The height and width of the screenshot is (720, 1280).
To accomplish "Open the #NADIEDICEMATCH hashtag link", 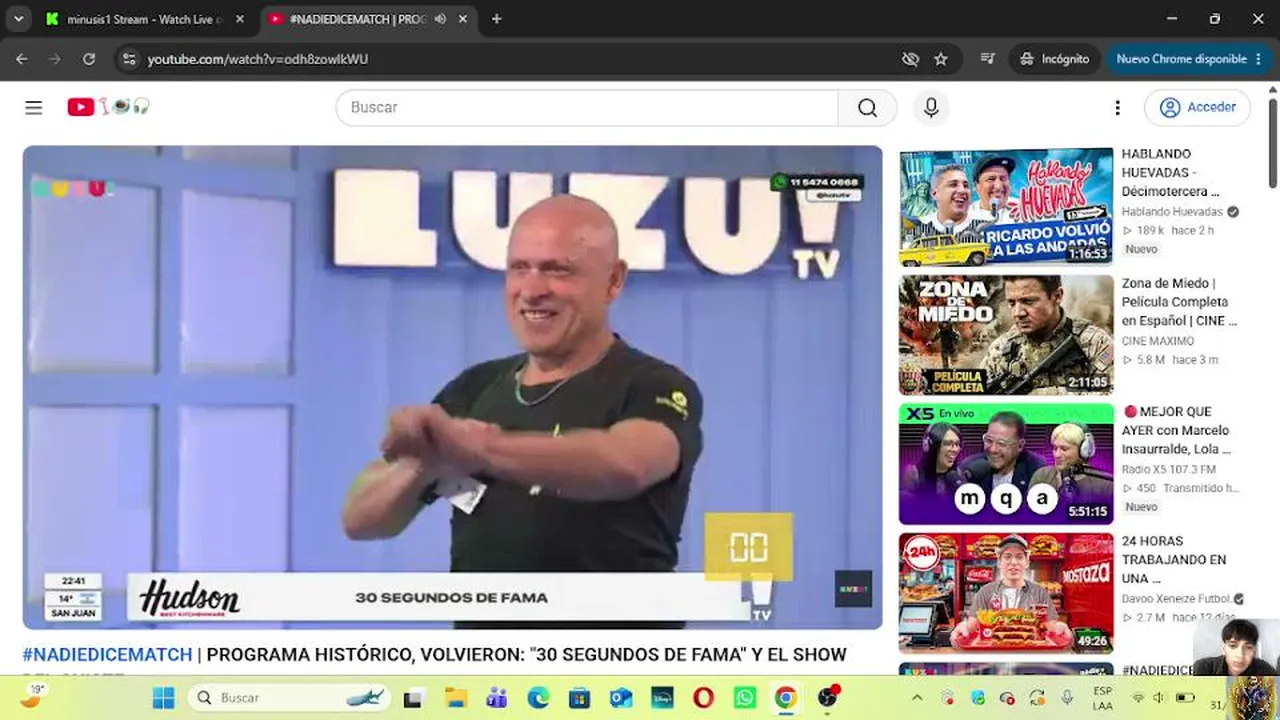I will point(107,654).
